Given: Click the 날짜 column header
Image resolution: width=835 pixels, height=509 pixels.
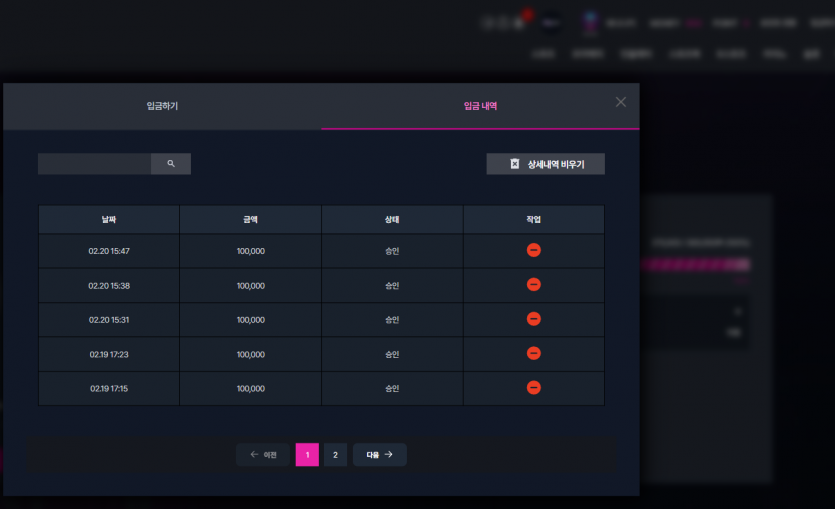Looking at the screenshot, I should point(109,219).
